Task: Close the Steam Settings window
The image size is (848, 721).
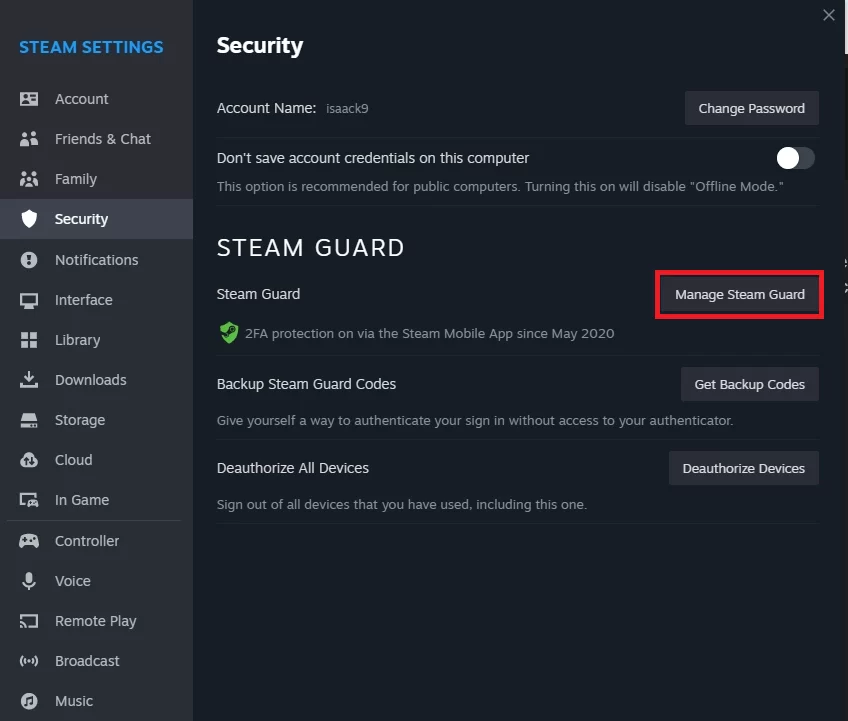Action: [828, 15]
